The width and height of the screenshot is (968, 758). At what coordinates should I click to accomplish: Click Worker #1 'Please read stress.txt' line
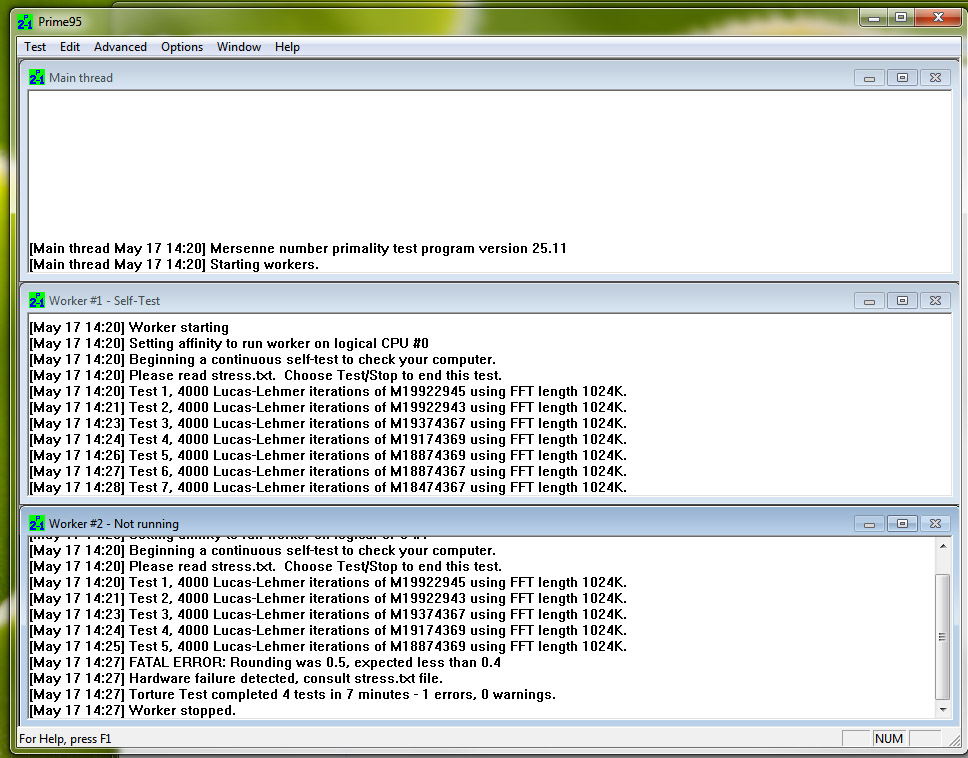(x=265, y=375)
